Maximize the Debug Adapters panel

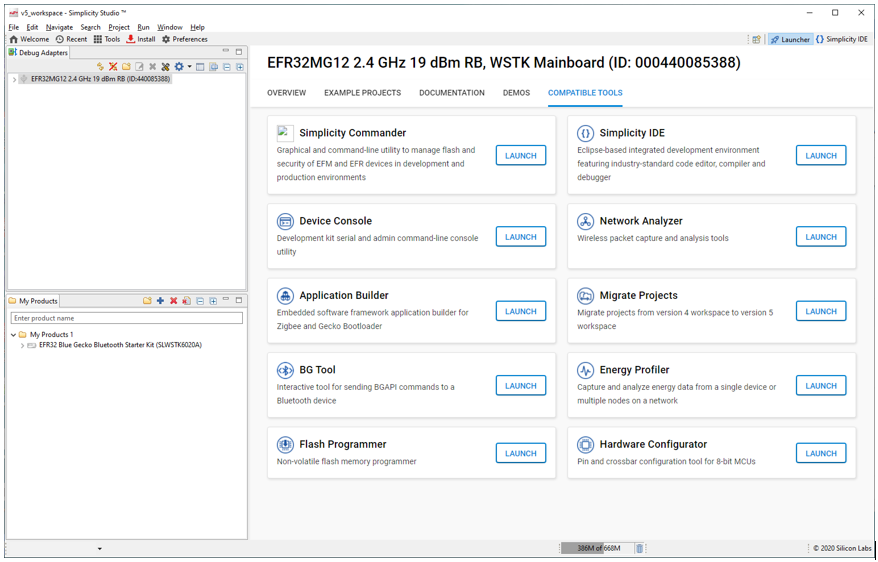click(x=239, y=51)
